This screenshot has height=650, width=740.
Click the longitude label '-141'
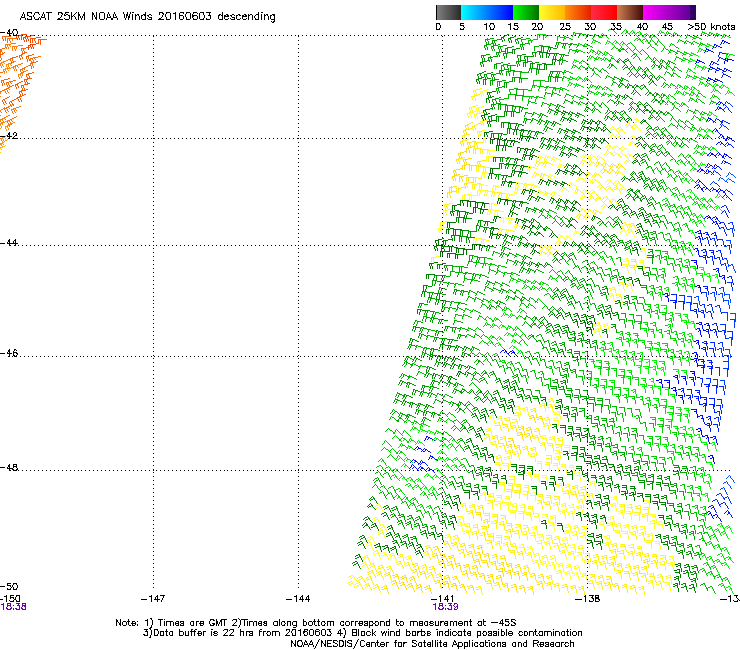click(x=443, y=599)
